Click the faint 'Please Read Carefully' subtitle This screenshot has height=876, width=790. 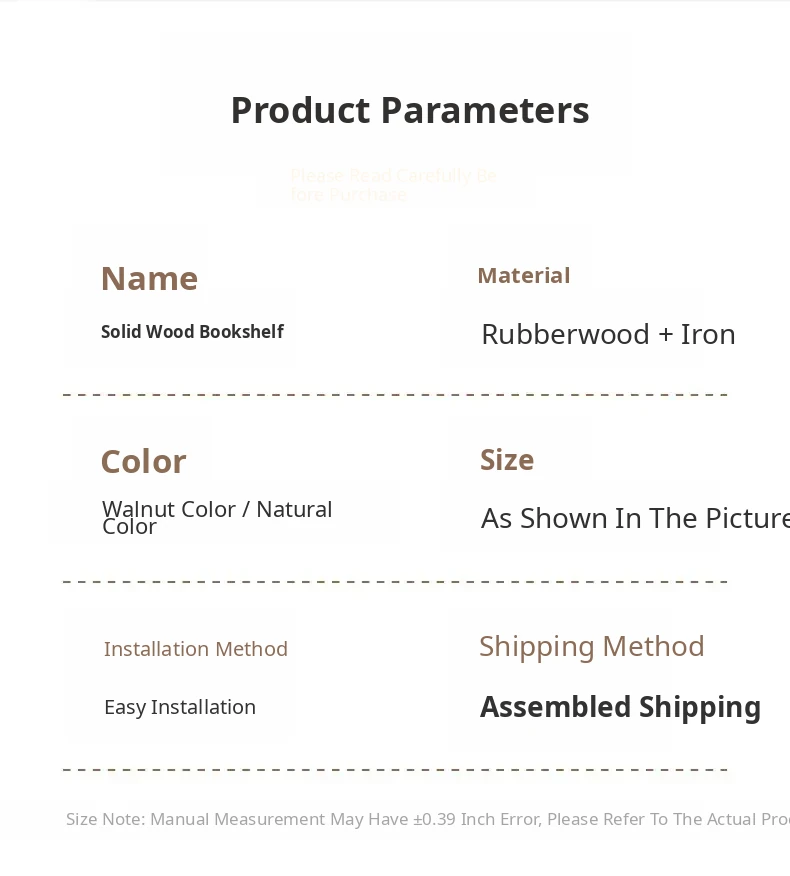point(393,185)
